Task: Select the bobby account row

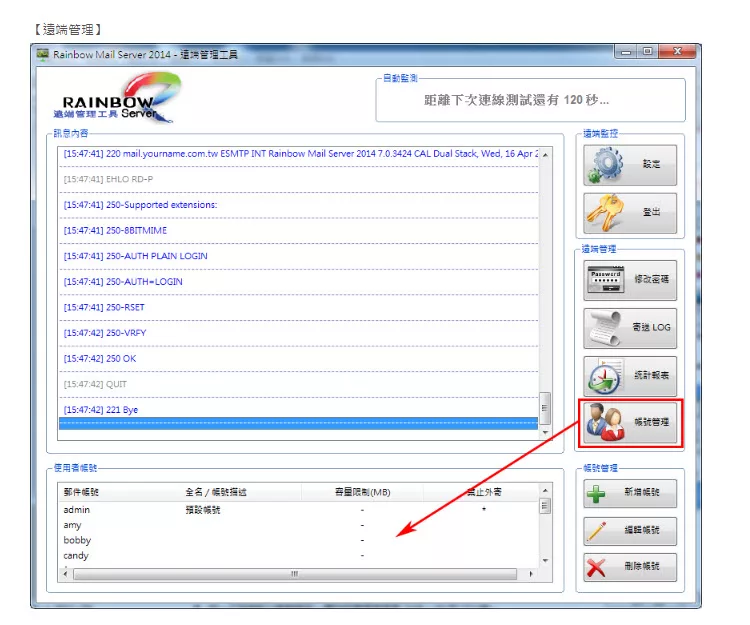Action: [77, 540]
